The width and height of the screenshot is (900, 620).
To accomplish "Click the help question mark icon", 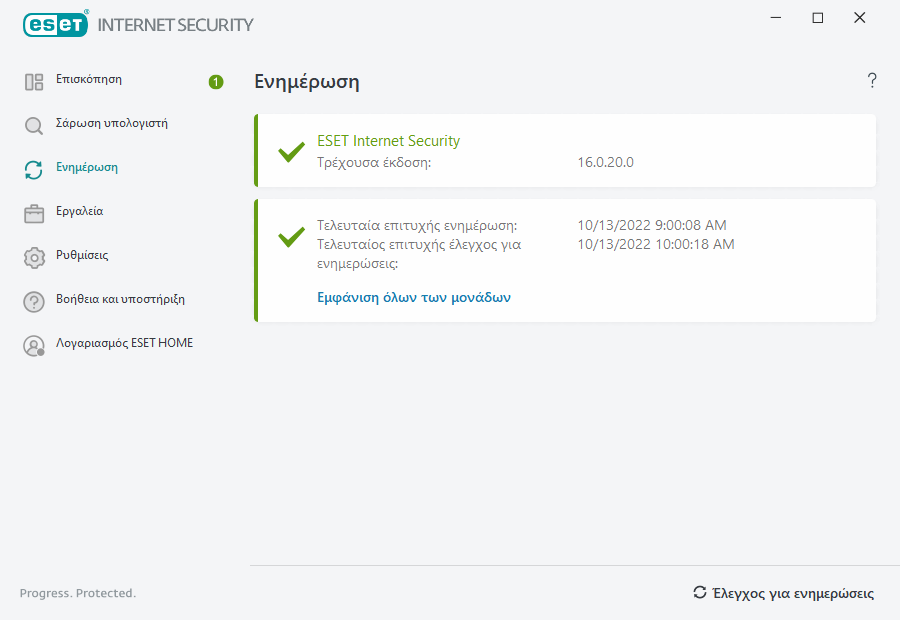I will pyautogui.click(x=872, y=81).
